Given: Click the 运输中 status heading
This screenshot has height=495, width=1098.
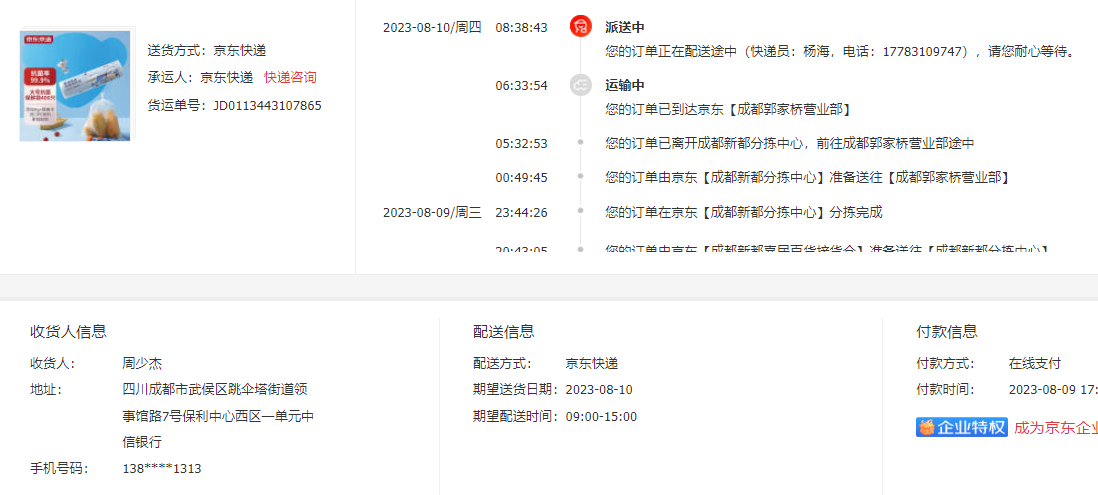Looking at the screenshot, I should pyautogui.click(x=625, y=85).
